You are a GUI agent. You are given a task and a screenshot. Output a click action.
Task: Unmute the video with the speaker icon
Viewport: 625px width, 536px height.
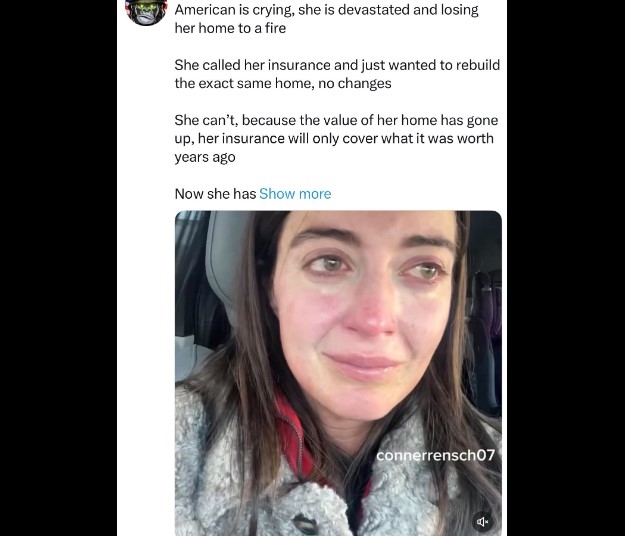pyautogui.click(x=483, y=521)
